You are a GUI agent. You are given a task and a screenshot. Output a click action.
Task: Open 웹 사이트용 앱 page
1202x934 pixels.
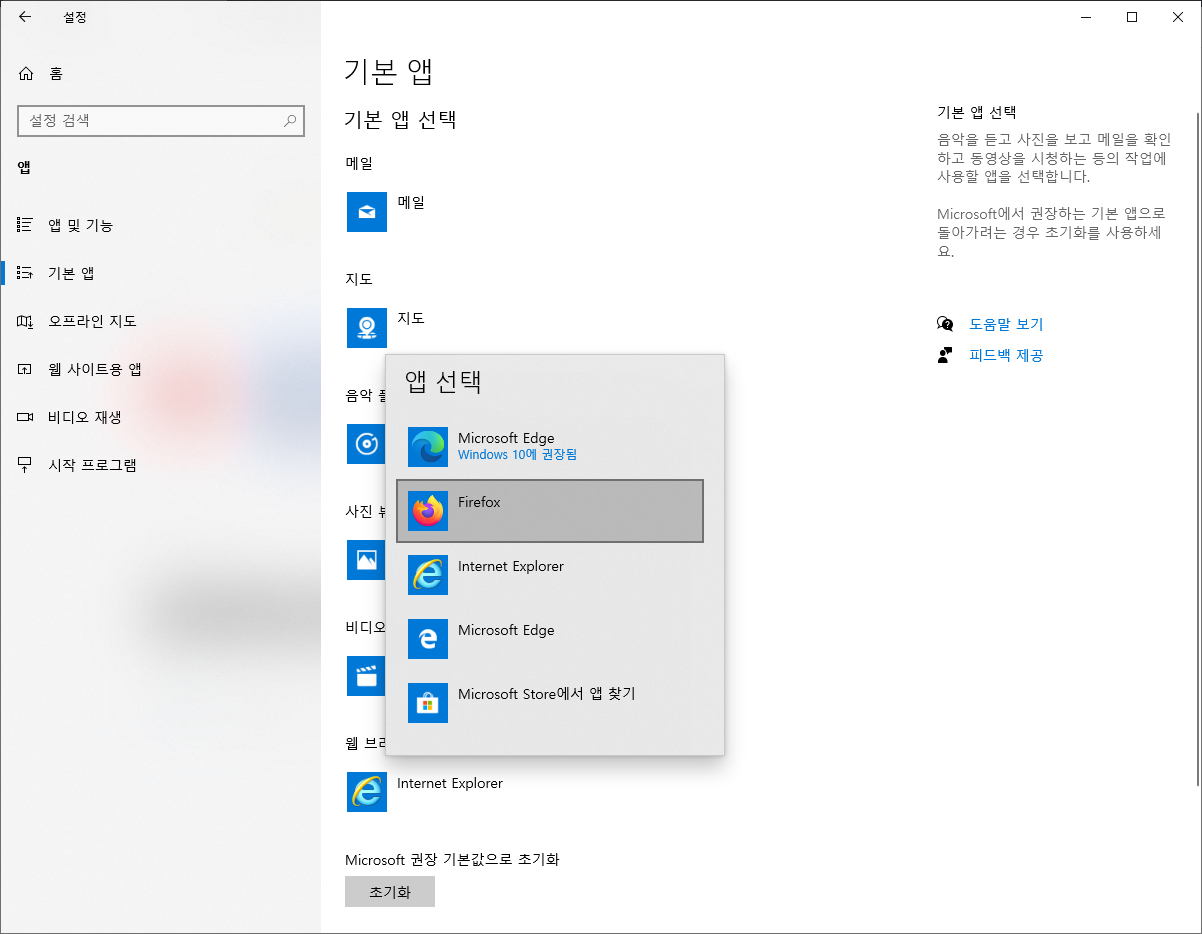coord(160,369)
